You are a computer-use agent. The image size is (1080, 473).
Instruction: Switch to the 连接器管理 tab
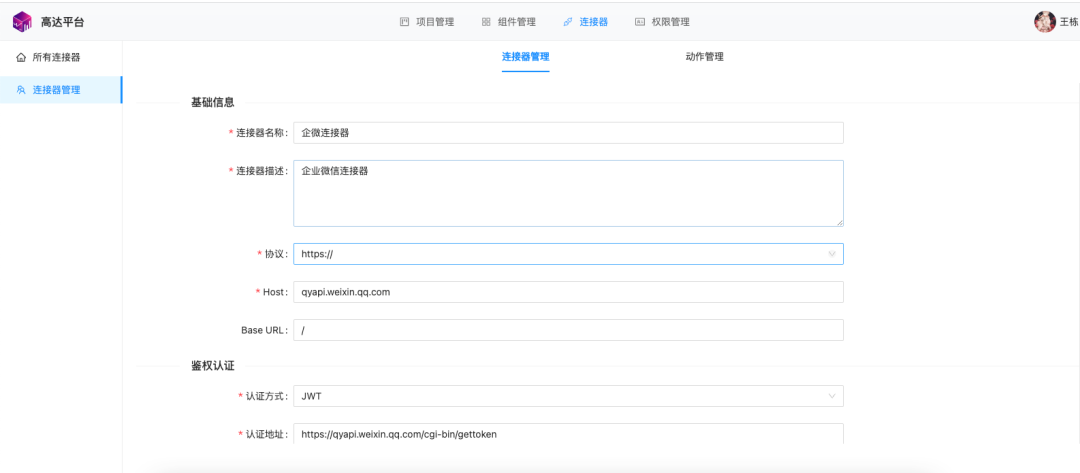[x=526, y=57]
